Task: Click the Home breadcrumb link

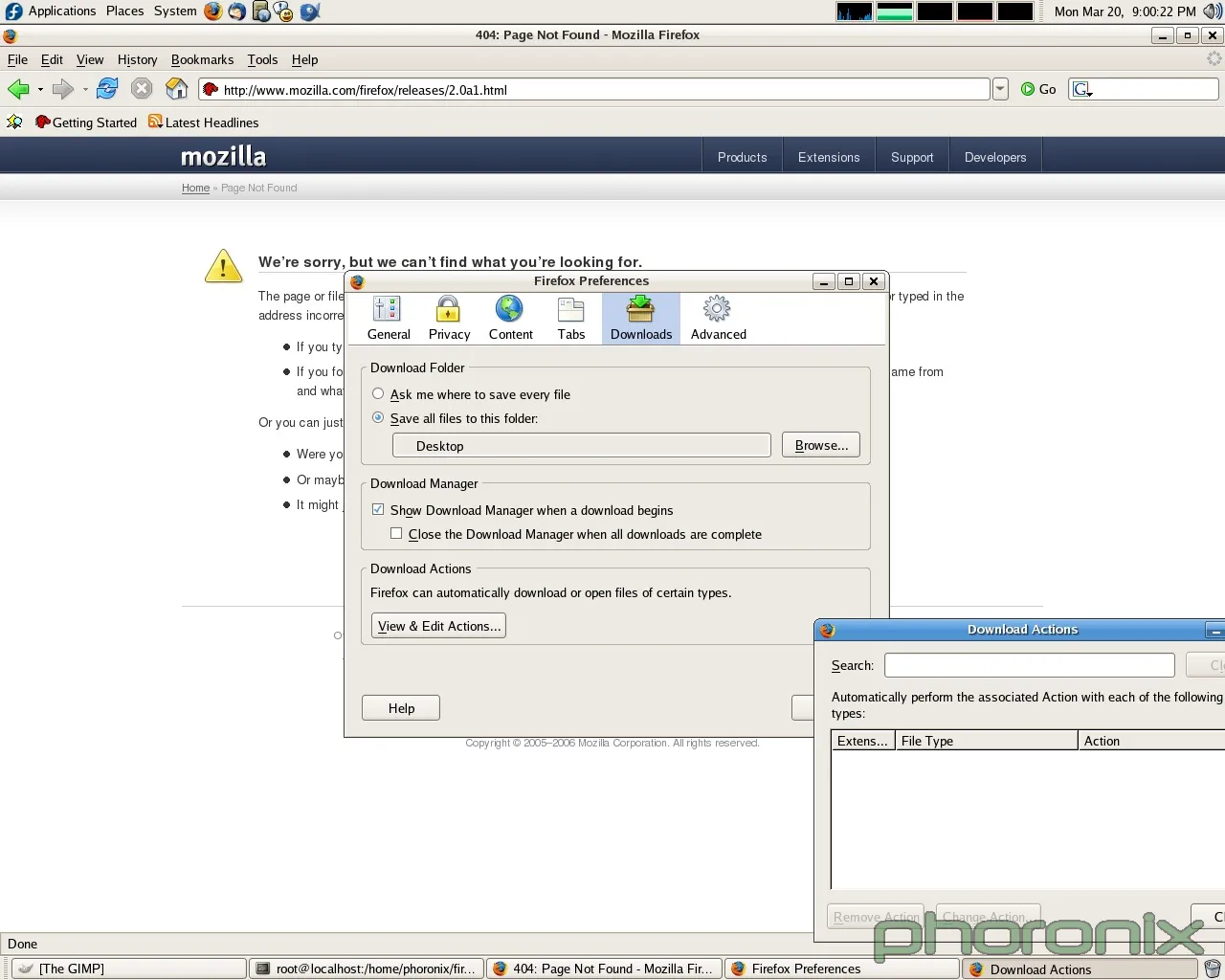Action: click(x=195, y=188)
